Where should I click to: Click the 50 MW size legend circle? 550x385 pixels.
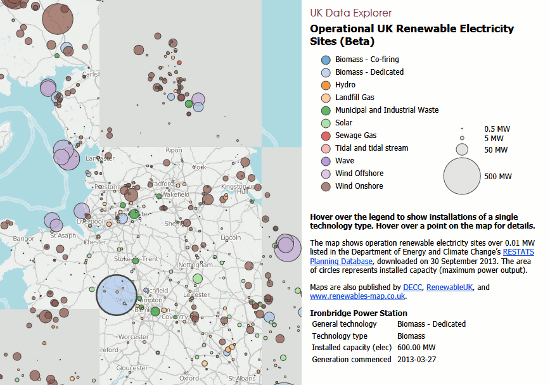point(462,149)
